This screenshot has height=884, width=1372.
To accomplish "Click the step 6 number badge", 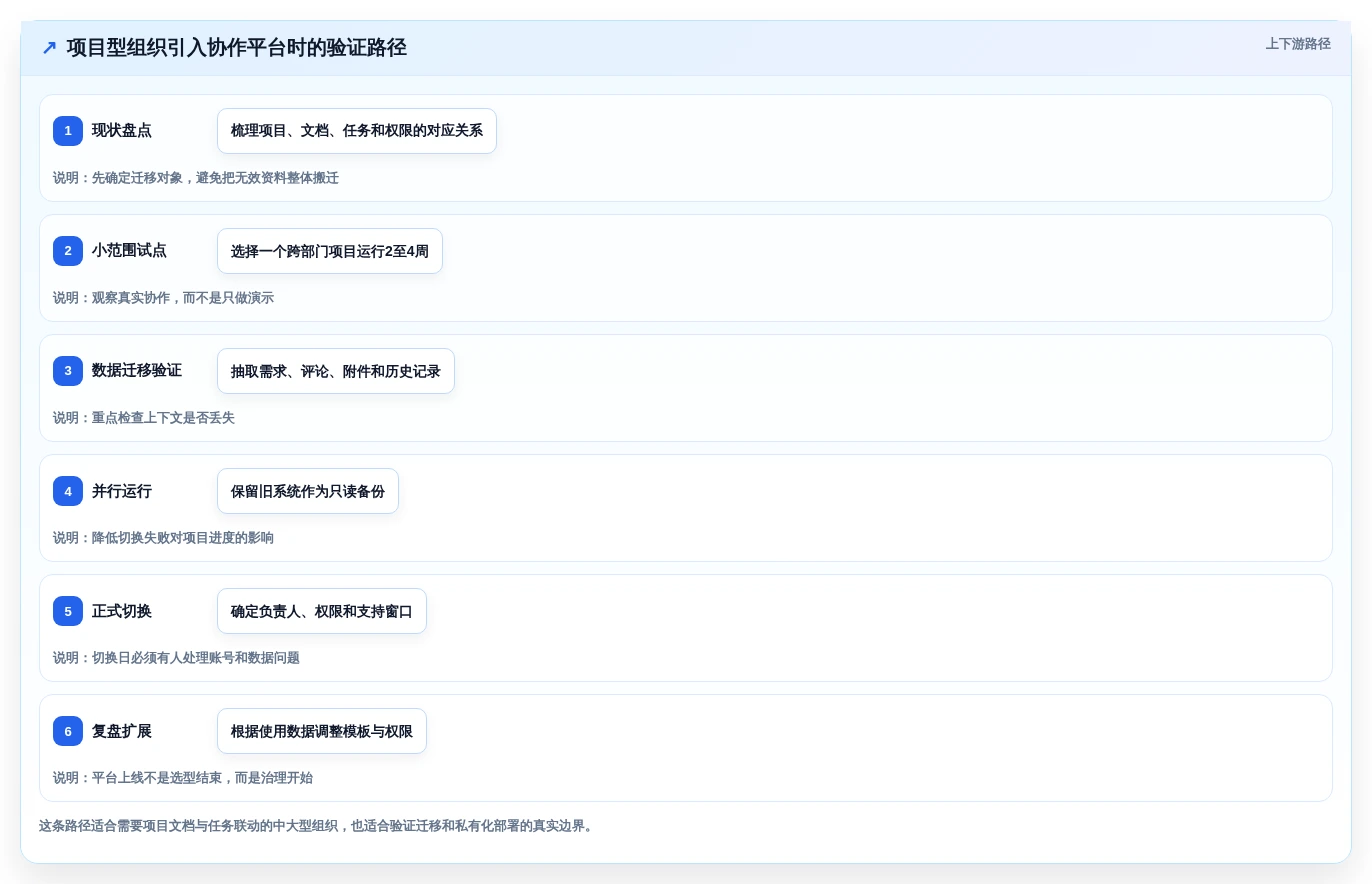I will pos(68,731).
